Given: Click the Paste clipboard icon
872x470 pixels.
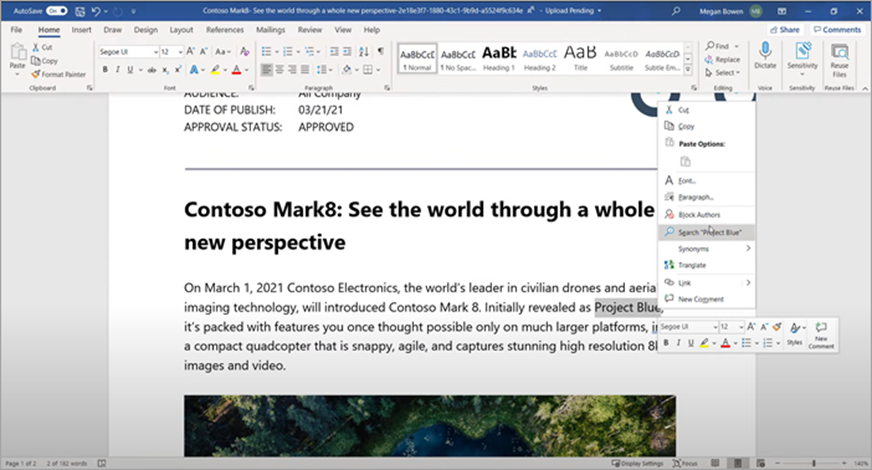Looking at the screenshot, I should click(x=18, y=52).
